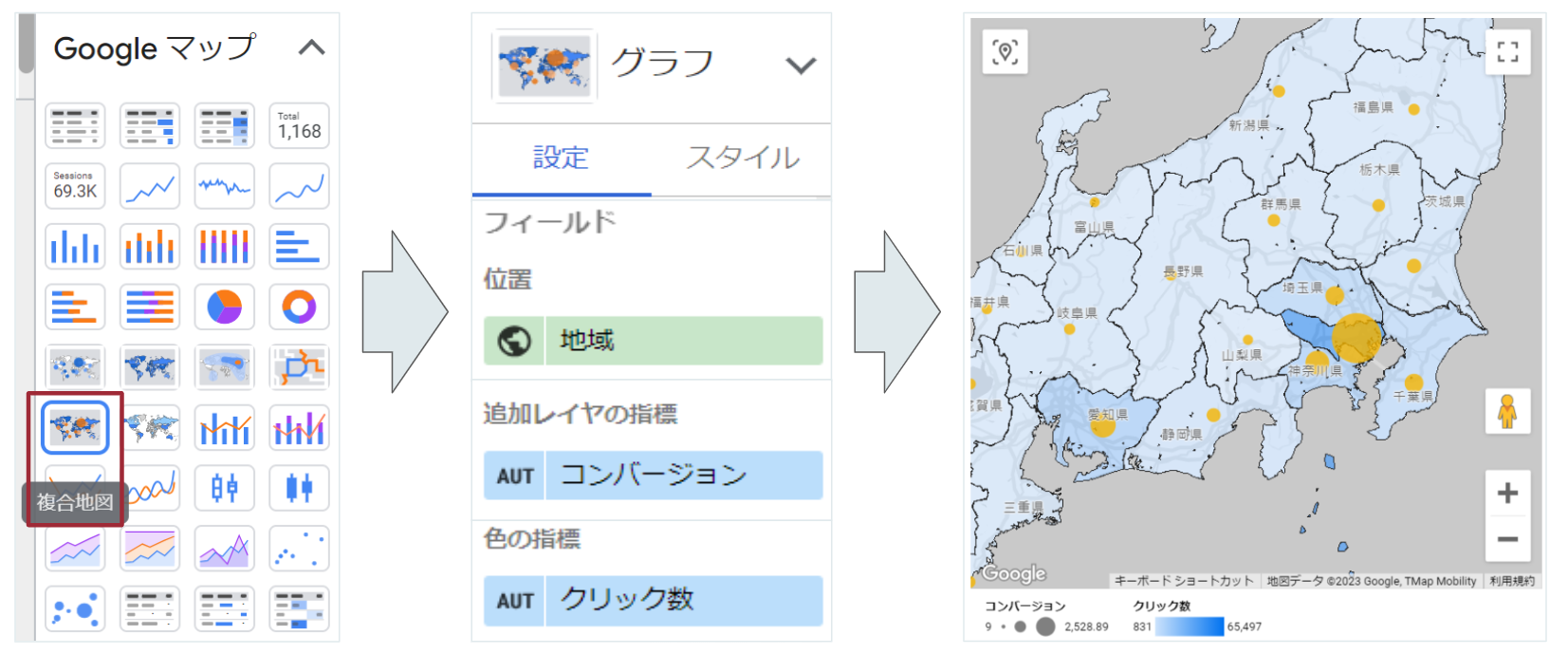
Task: Select the pie chart icon
Action: tap(225, 307)
